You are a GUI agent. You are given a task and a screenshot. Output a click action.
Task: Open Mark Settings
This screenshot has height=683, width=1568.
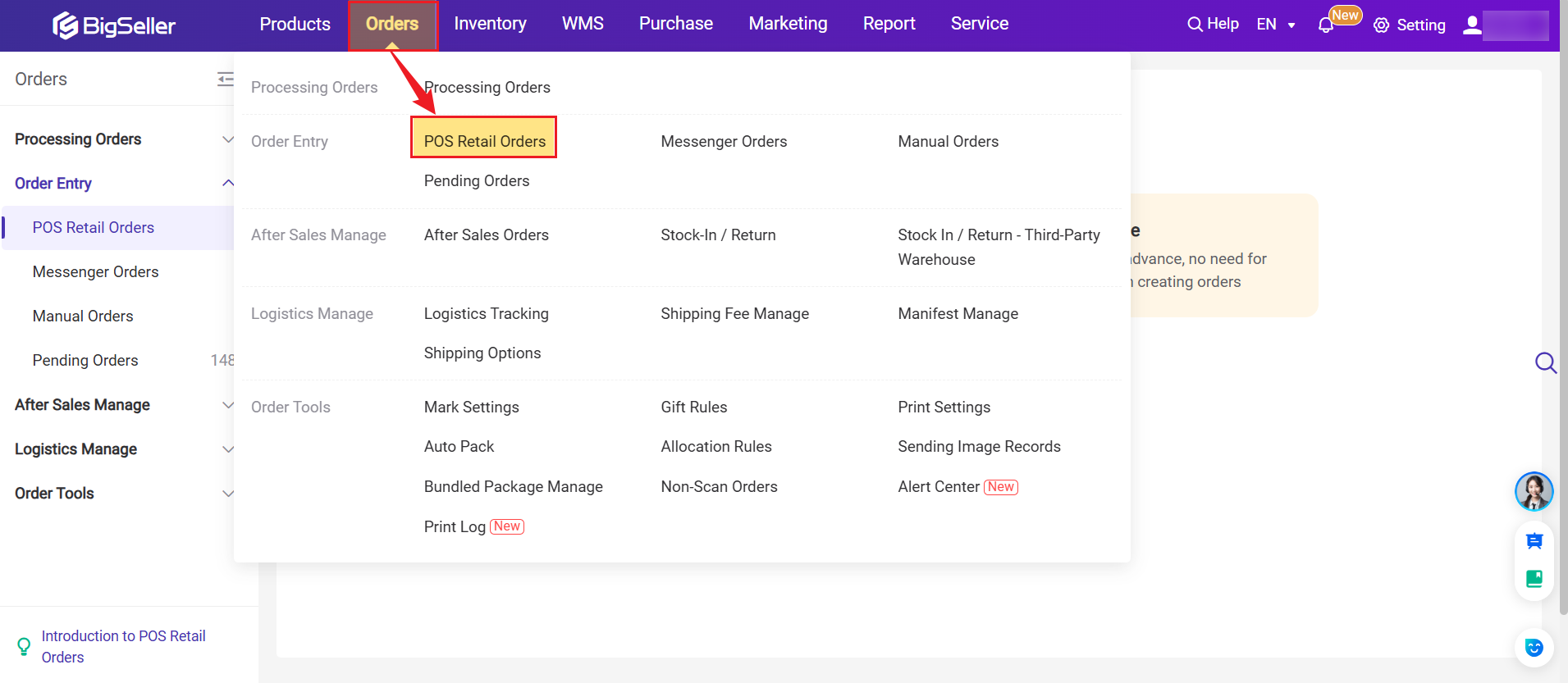click(472, 407)
